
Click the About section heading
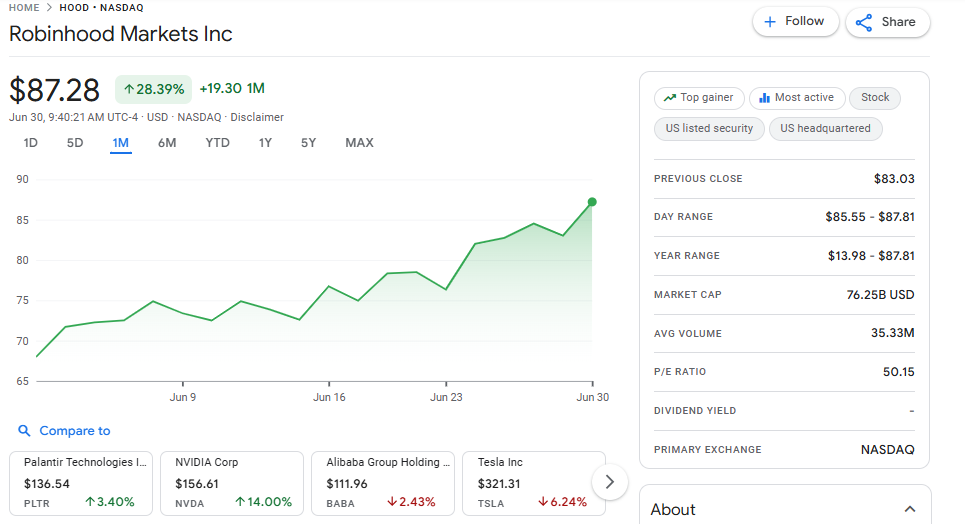(x=673, y=509)
